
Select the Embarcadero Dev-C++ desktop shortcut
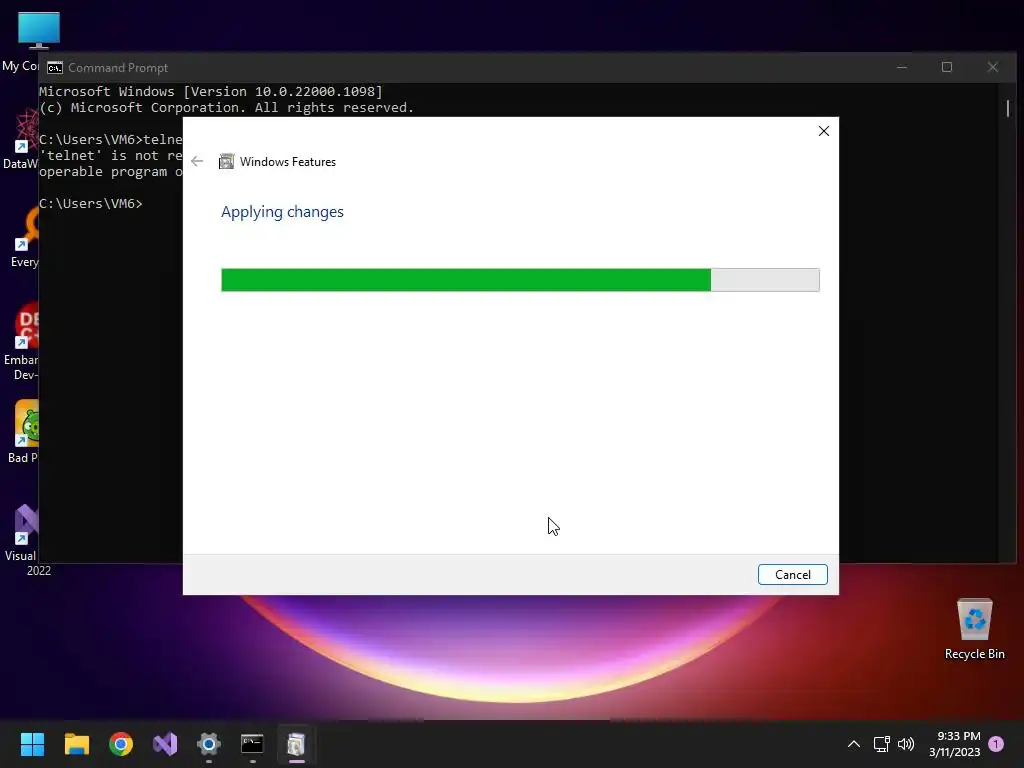22,342
